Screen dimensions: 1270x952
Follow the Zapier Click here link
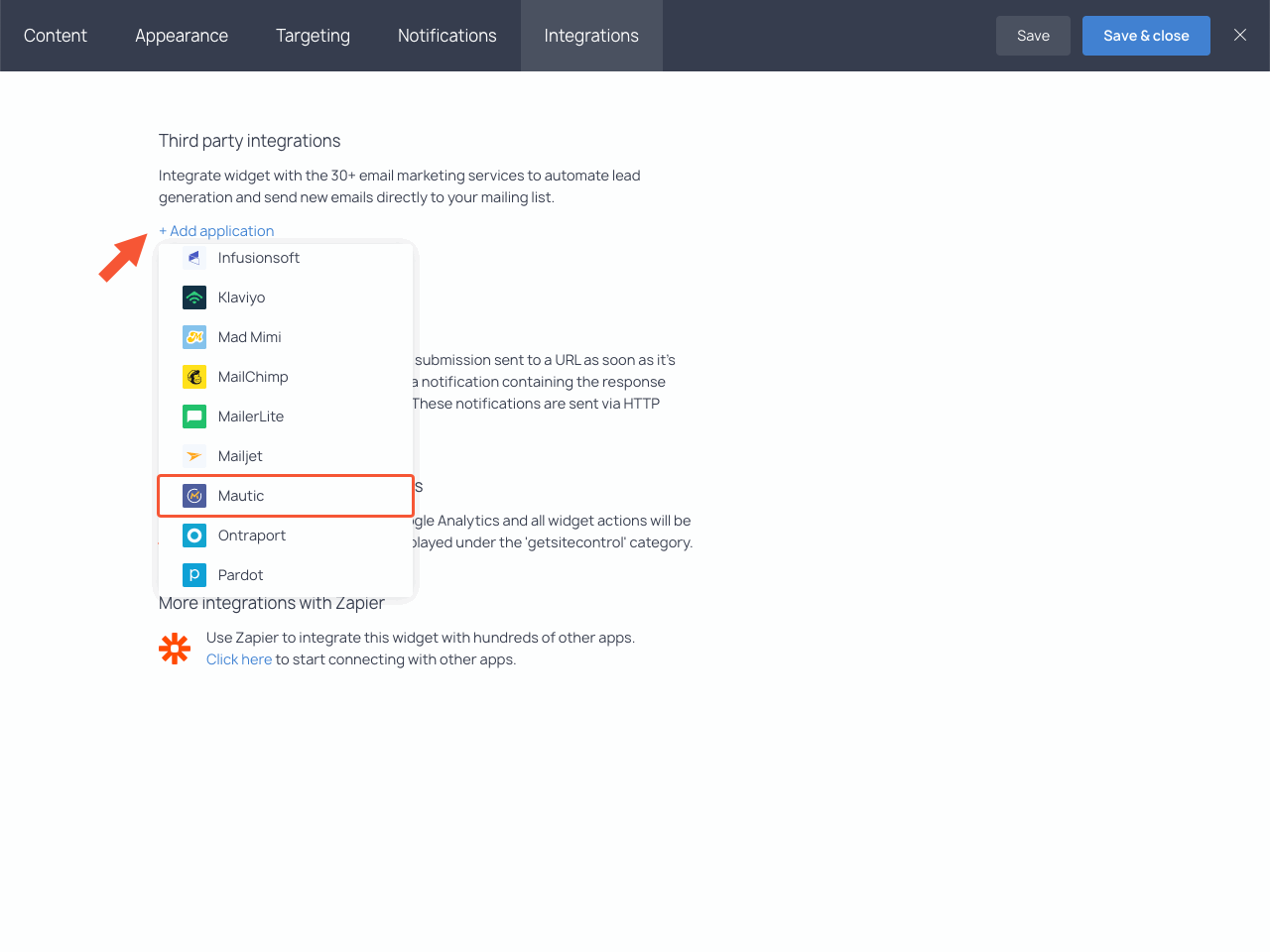point(239,659)
